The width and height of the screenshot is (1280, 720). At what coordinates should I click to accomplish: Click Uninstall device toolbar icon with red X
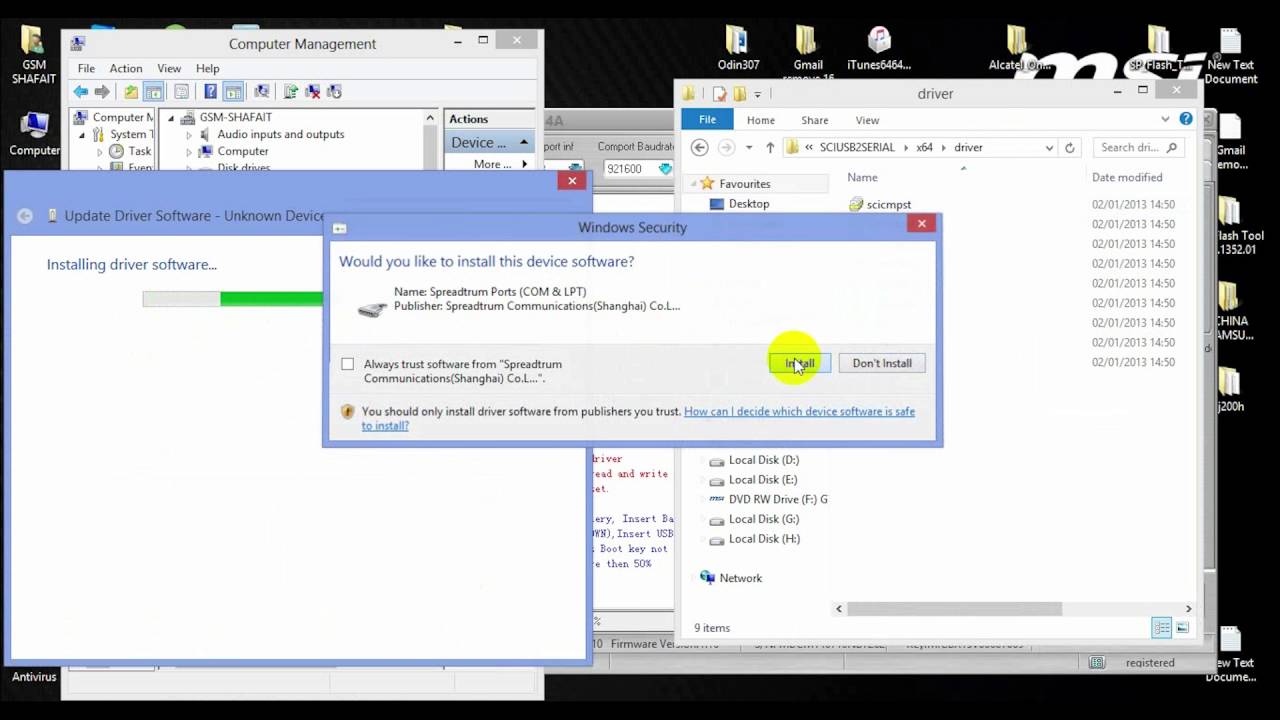(x=313, y=91)
